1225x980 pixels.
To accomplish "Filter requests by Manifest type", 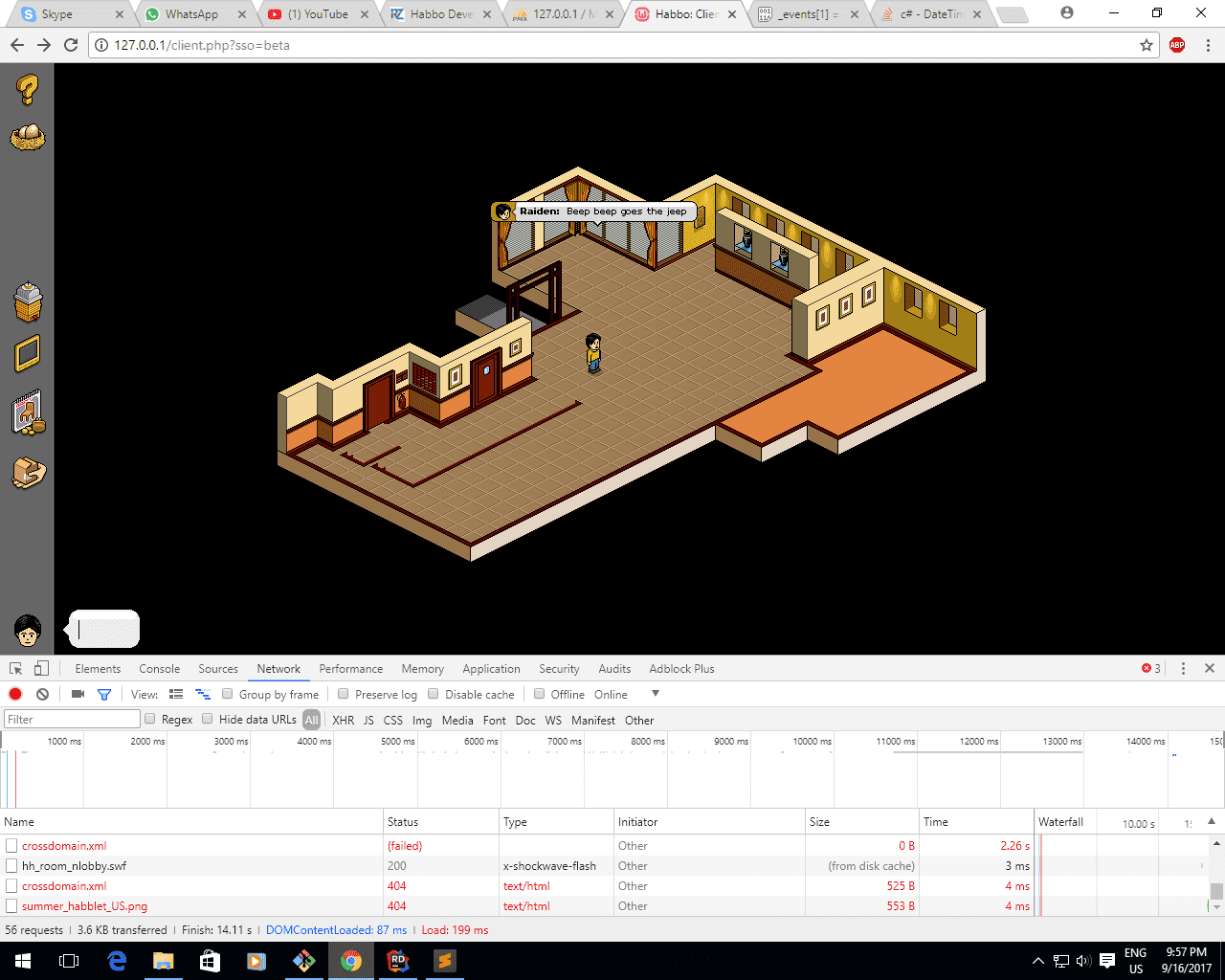I will click(x=593, y=720).
